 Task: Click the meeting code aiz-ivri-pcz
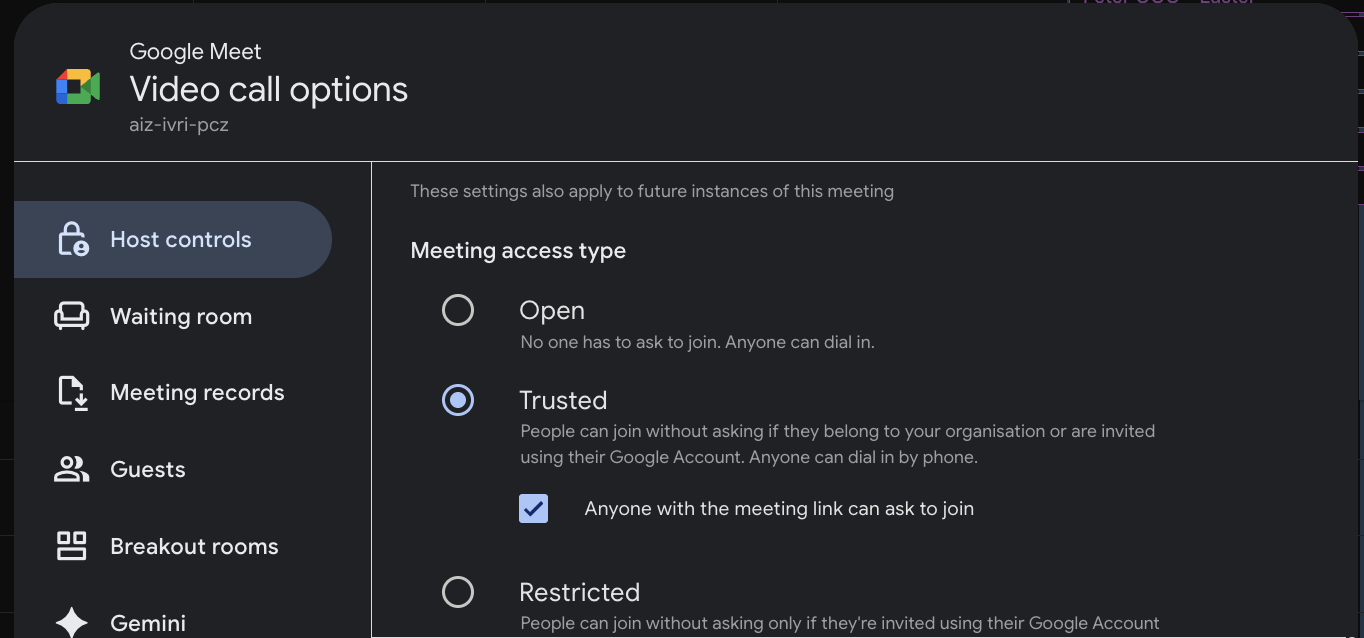point(179,124)
